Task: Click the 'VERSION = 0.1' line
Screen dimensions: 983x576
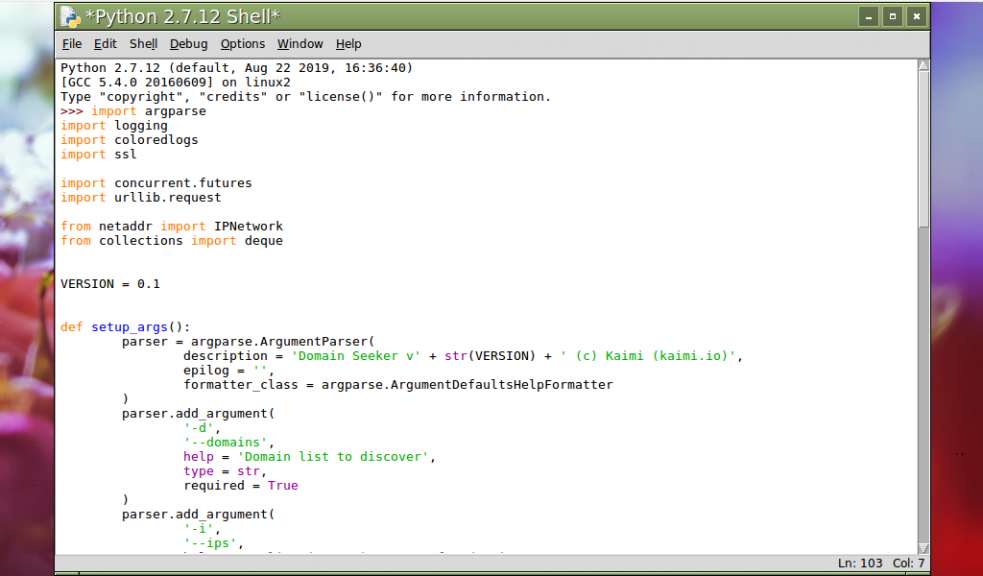Action: (x=110, y=284)
